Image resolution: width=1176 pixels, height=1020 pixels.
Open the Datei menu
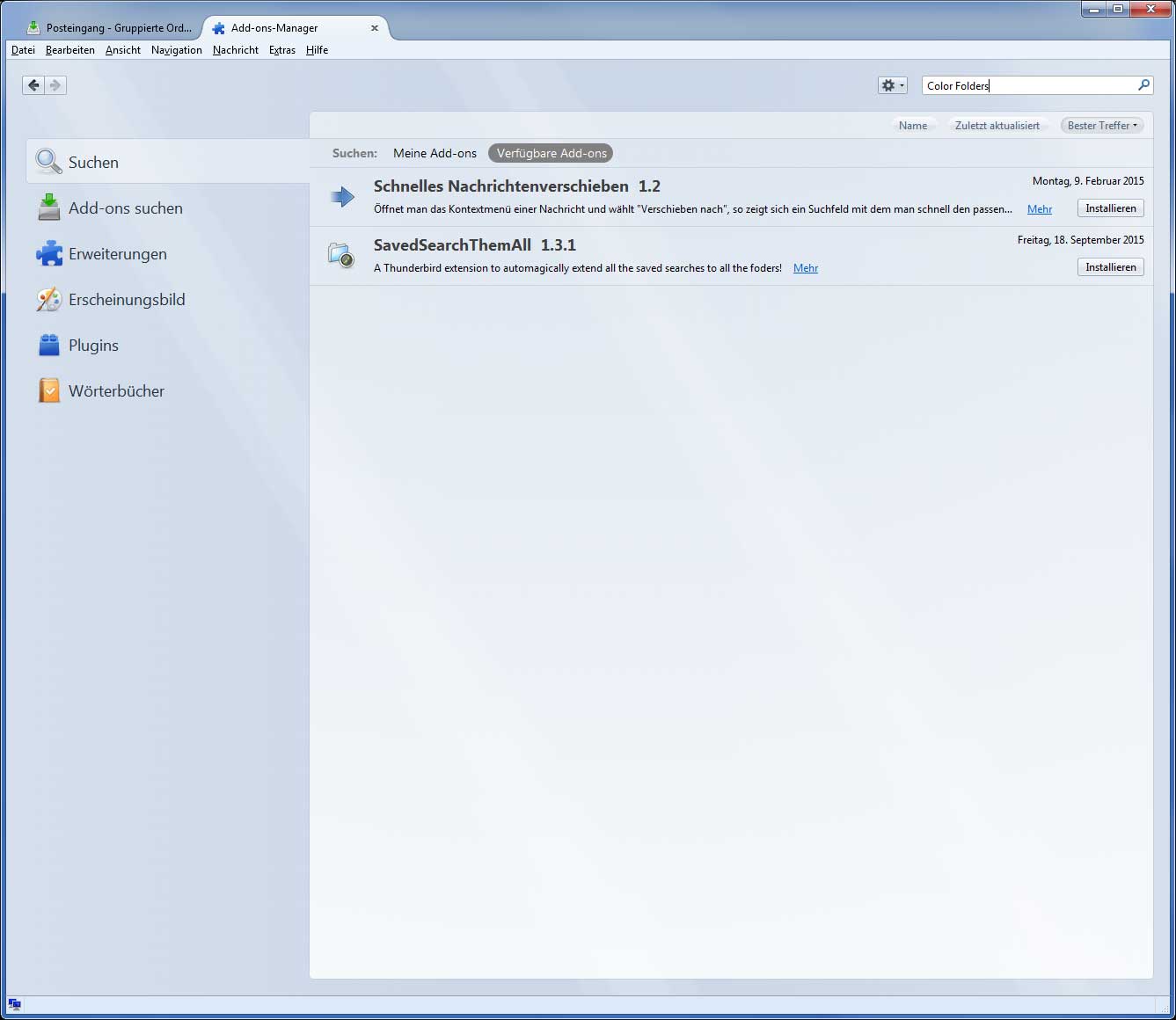coord(23,50)
